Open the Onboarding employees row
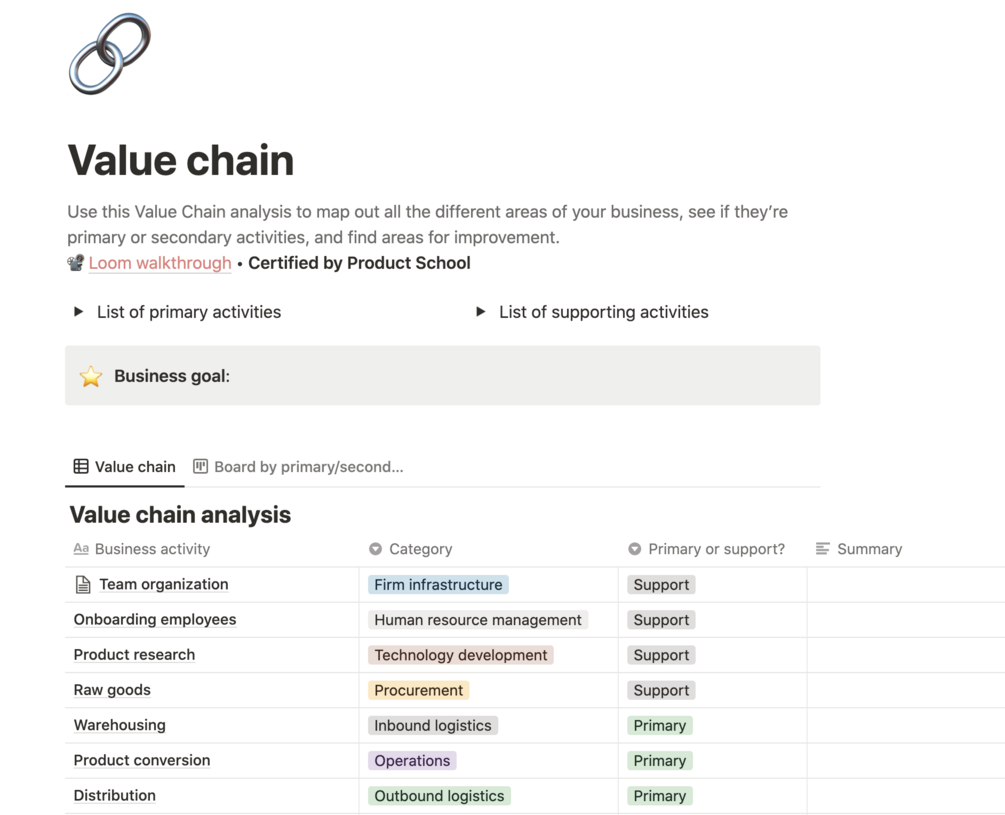Screen dimensions: 1005x815 tap(155, 620)
